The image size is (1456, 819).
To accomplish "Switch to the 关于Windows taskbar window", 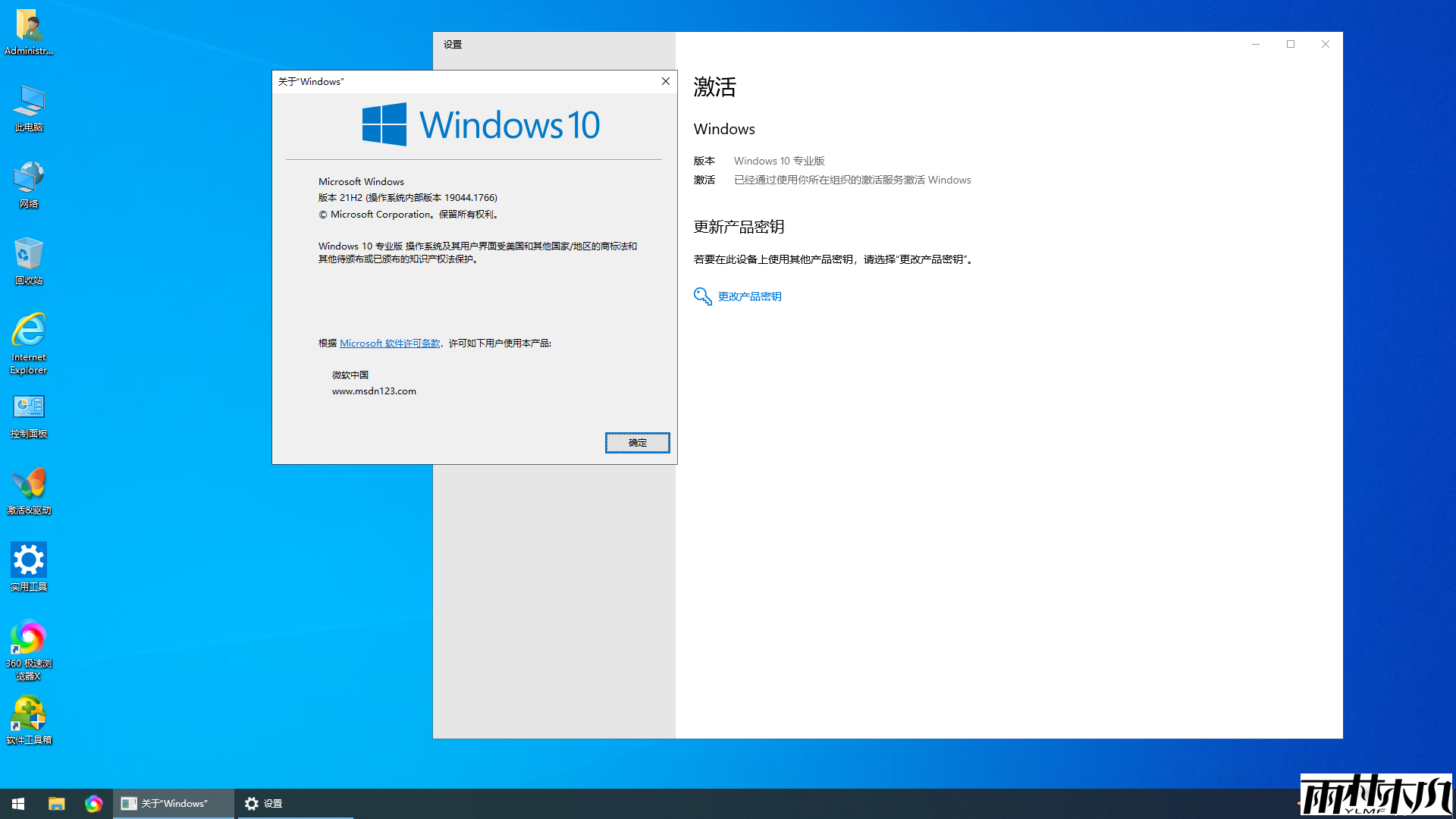I will pos(173,803).
